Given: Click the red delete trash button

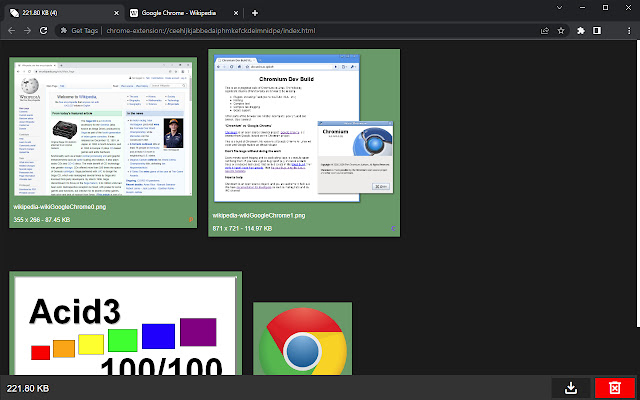Looking at the screenshot, I should (x=615, y=388).
